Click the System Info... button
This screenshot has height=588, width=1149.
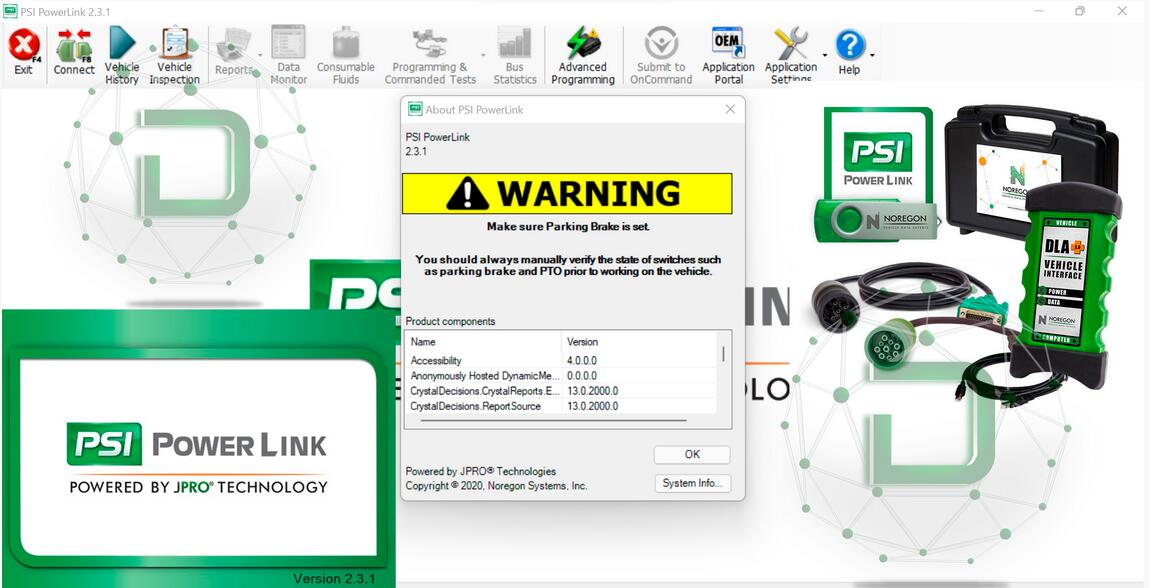coord(692,483)
